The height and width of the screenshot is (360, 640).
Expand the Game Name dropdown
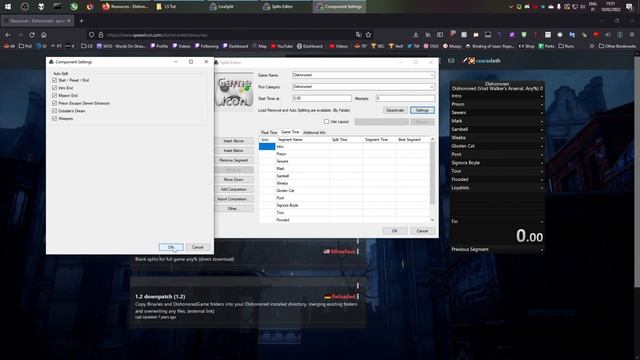432,75
